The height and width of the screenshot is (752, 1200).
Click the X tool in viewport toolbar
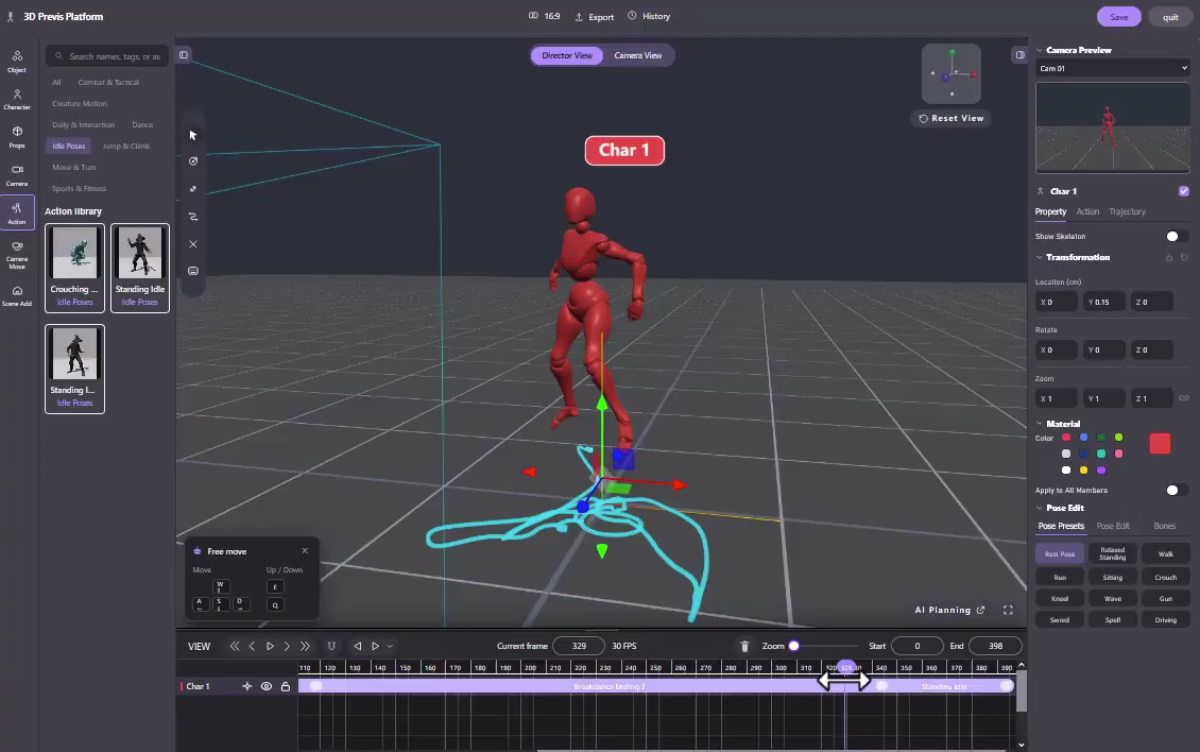point(193,244)
